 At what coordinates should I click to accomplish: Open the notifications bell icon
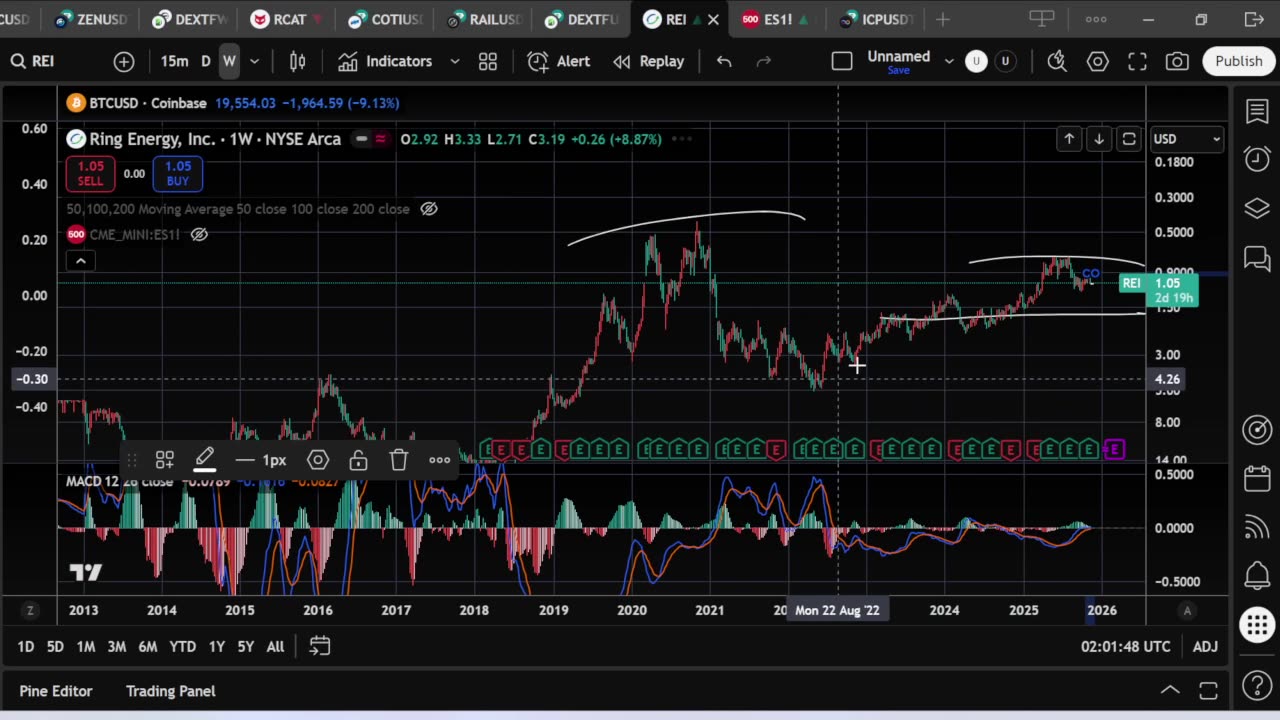tap(1257, 576)
